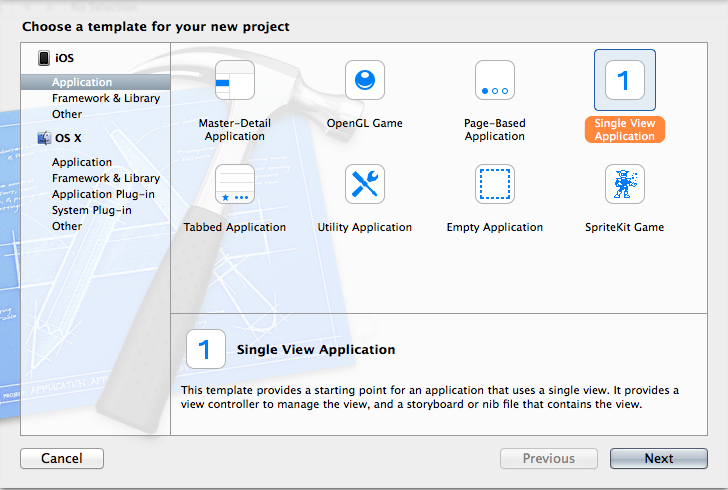
Task: Select the Master-Detail Application template icon
Action: pos(235,80)
